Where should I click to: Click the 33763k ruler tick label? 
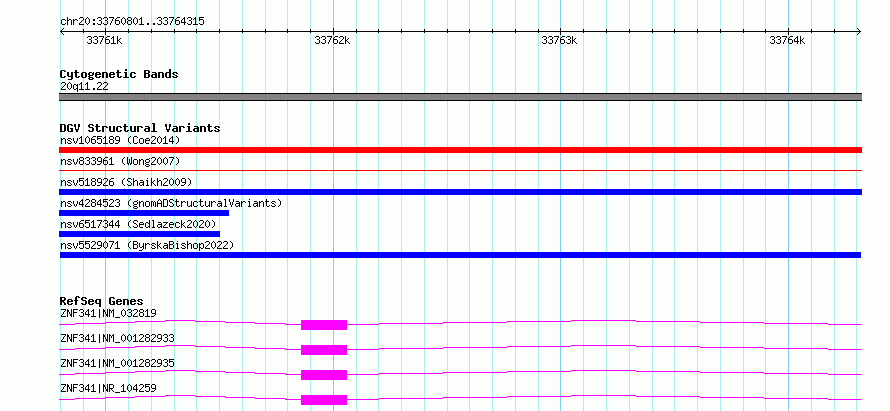click(x=559, y=41)
